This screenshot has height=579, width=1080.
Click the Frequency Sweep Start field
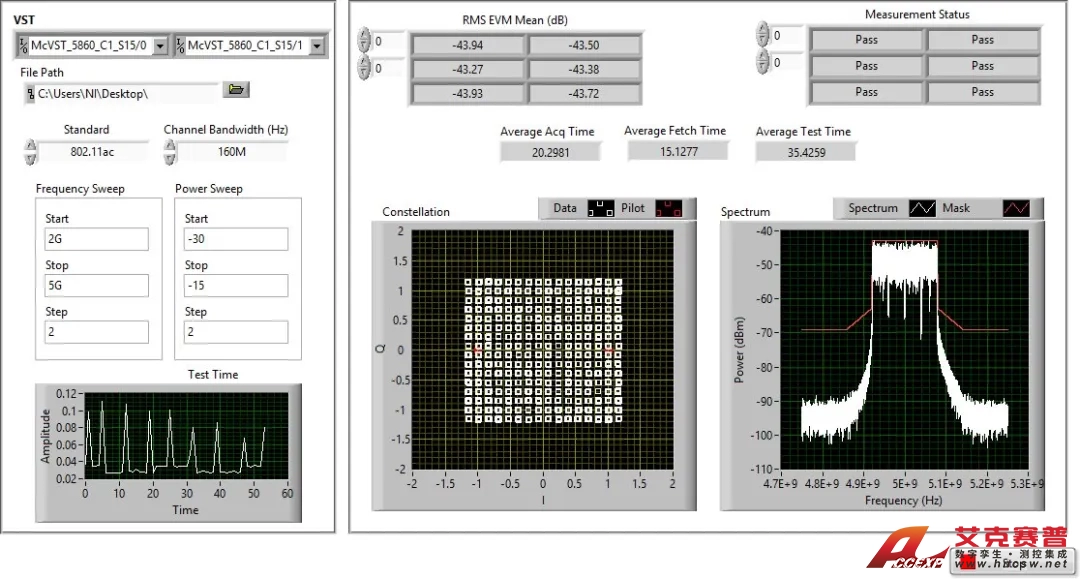coord(95,239)
